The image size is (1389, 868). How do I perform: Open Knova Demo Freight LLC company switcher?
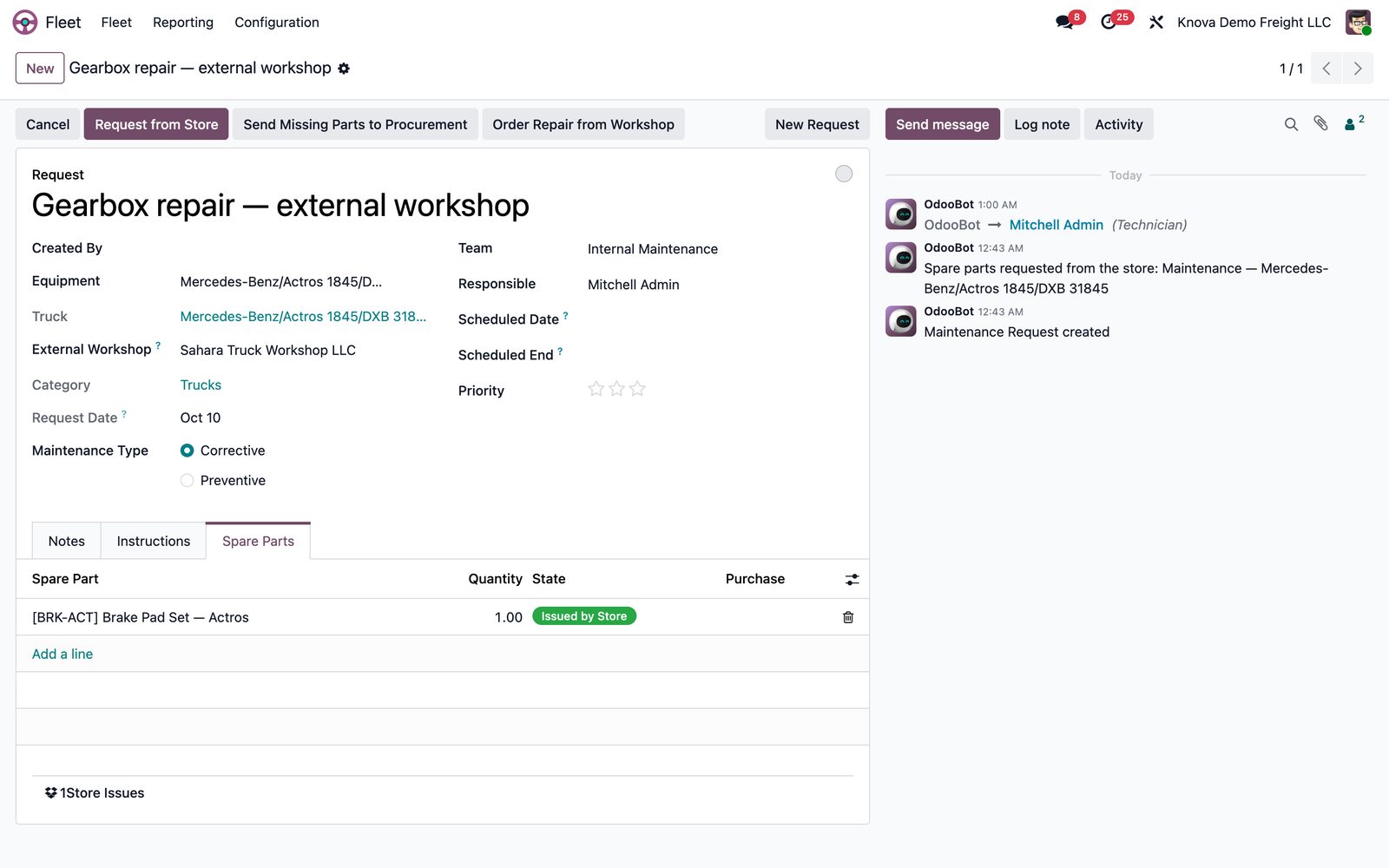[x=1254, y=23]
